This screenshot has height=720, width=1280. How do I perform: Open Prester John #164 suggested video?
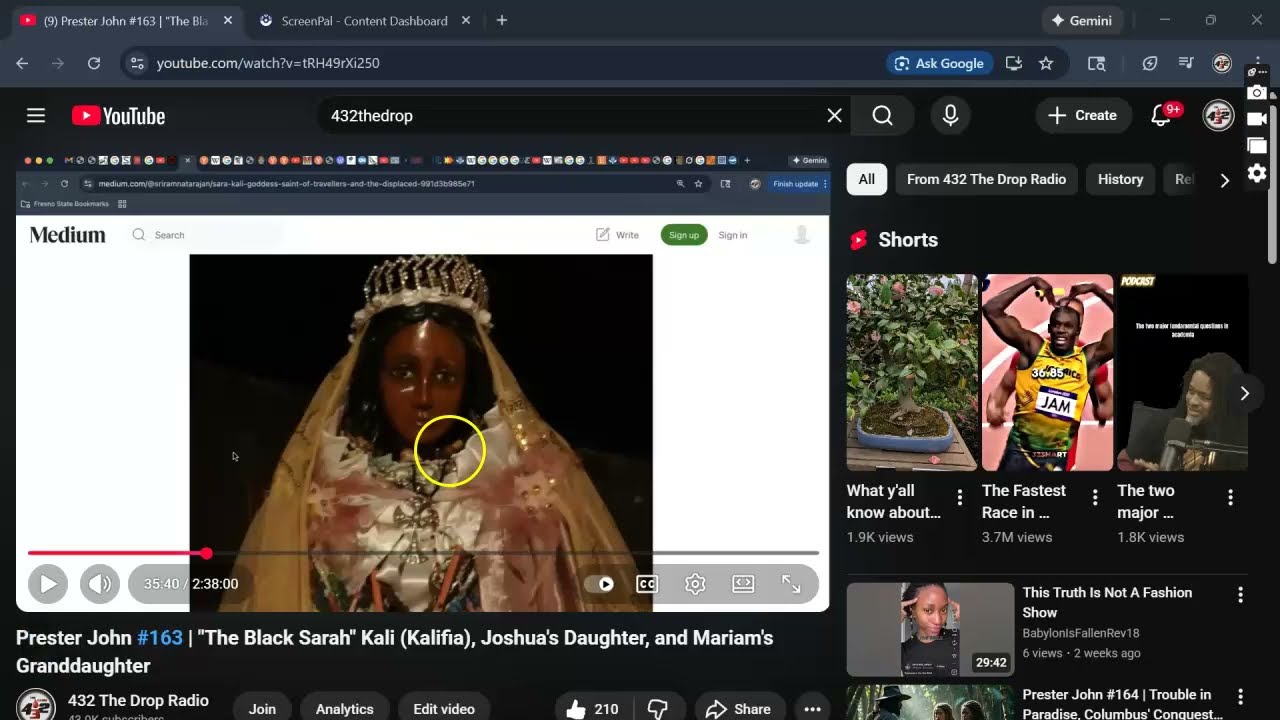tap(1122, 704)
